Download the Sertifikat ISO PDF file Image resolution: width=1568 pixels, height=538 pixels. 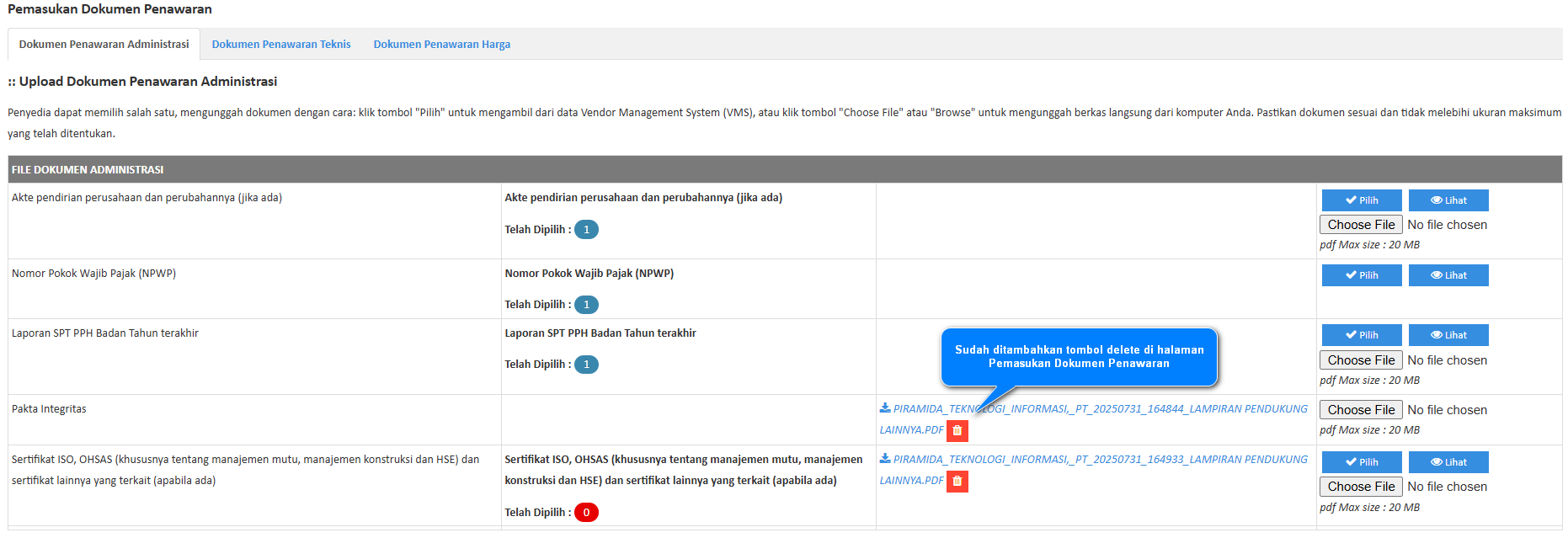[x=1093, y=460]
